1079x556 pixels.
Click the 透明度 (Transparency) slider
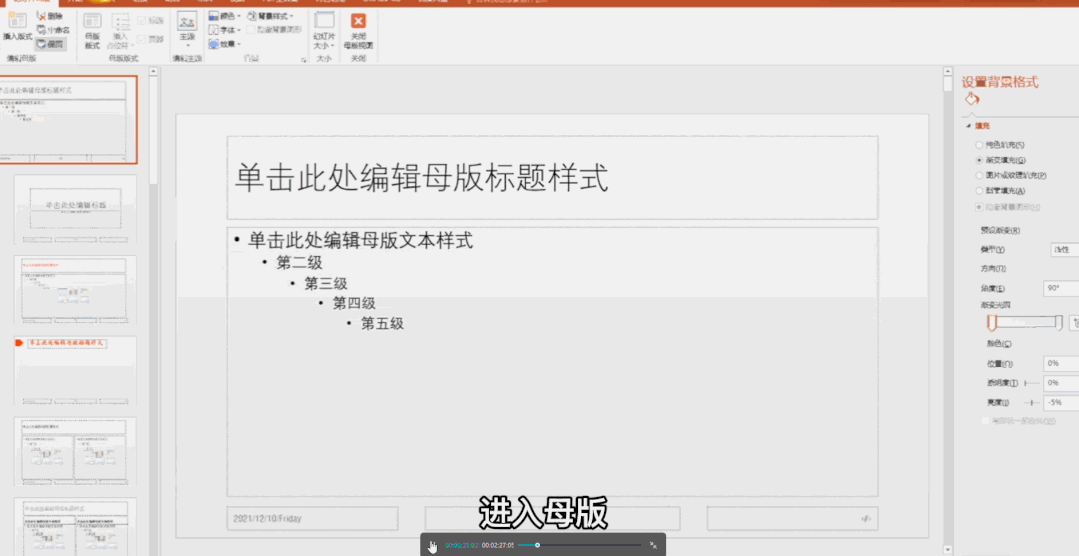pos(1032,383)
